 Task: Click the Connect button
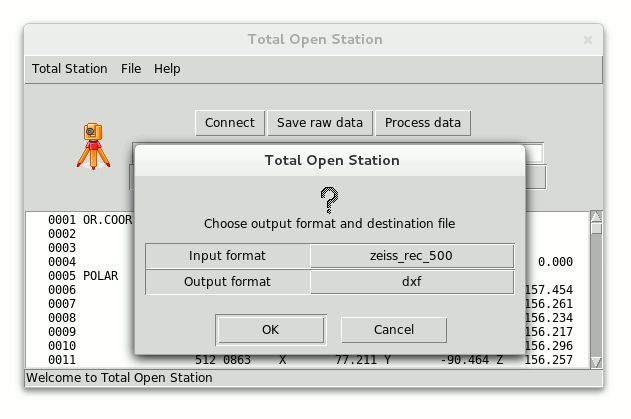tap(230, 123)
